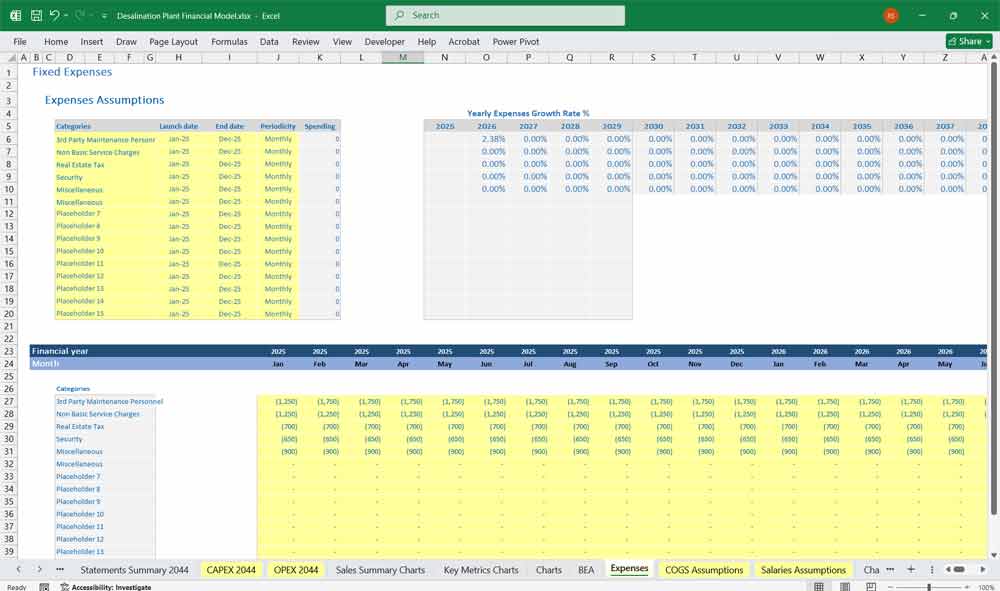Expand the Share button dropdown

point(989,41)
